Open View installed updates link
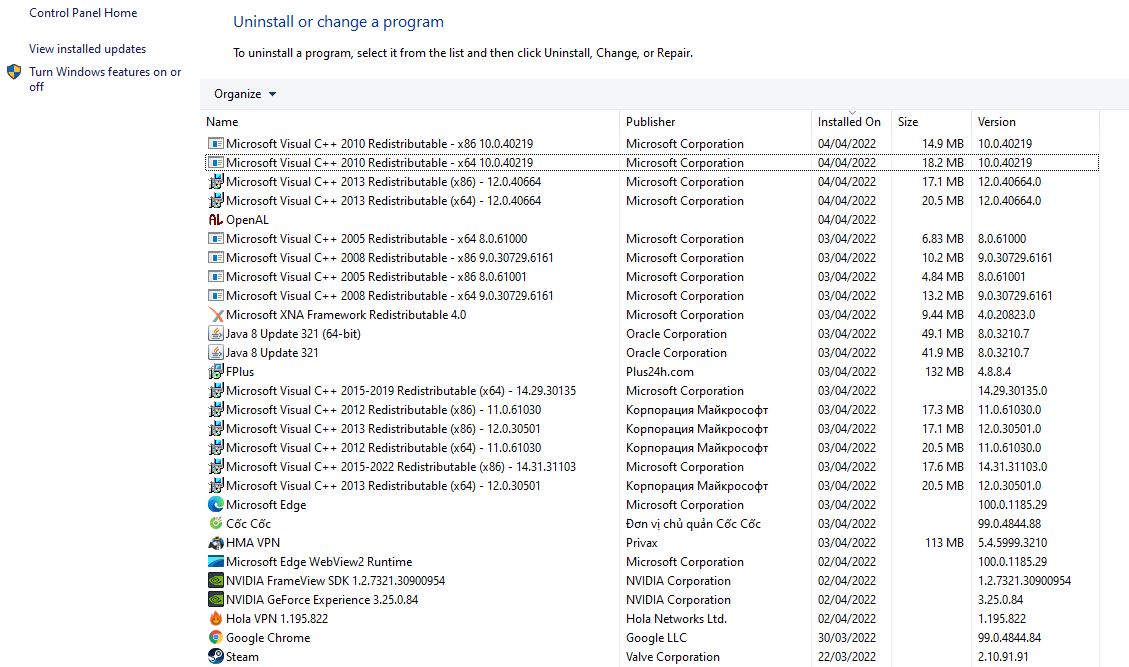 tap(87, 49)
